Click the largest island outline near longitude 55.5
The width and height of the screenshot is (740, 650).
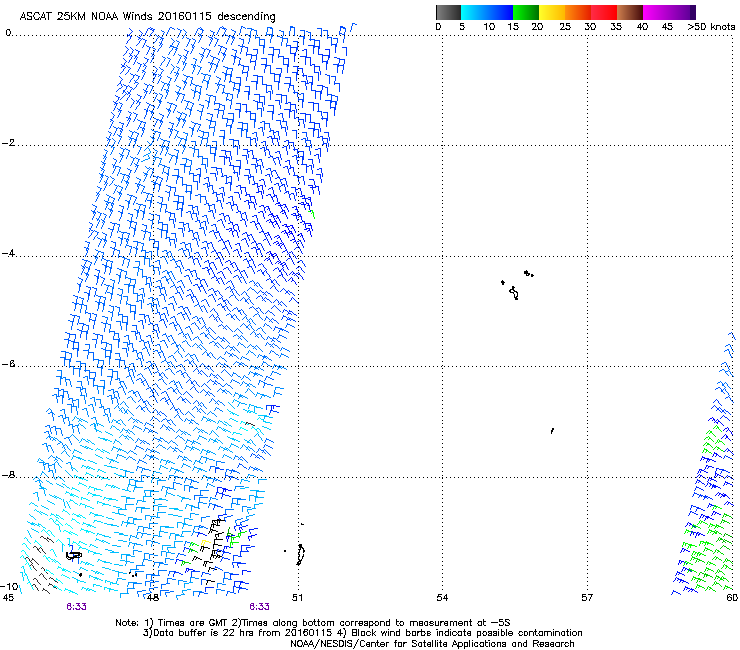pos(514,293)
